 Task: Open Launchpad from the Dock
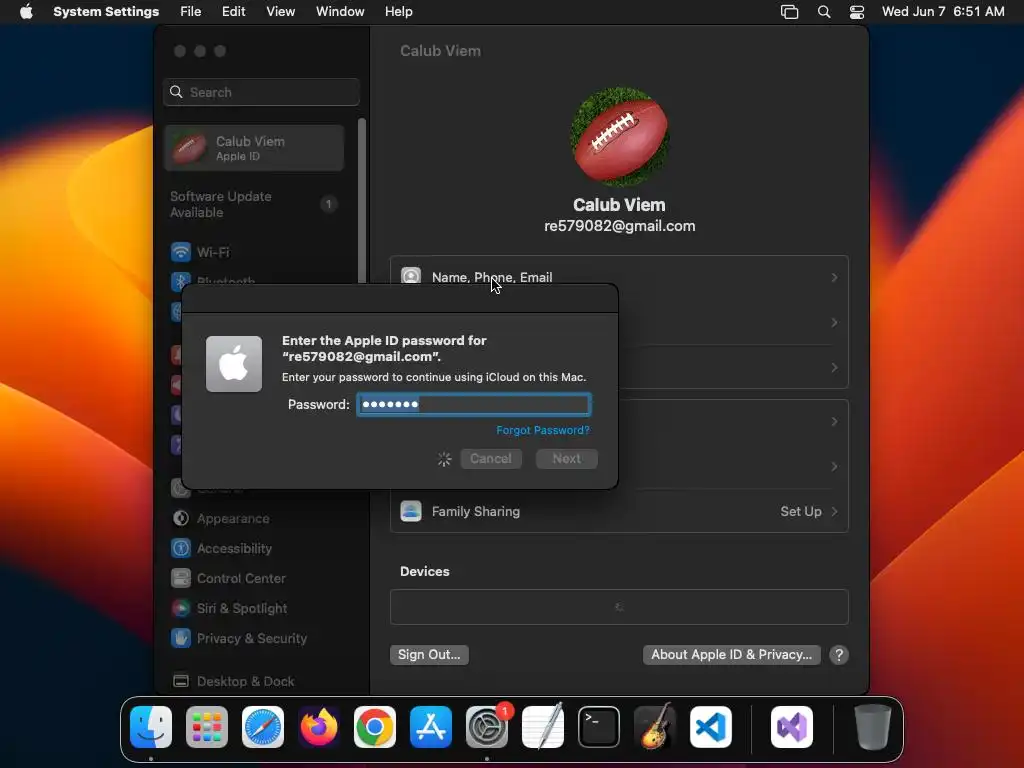click(207, 727)
